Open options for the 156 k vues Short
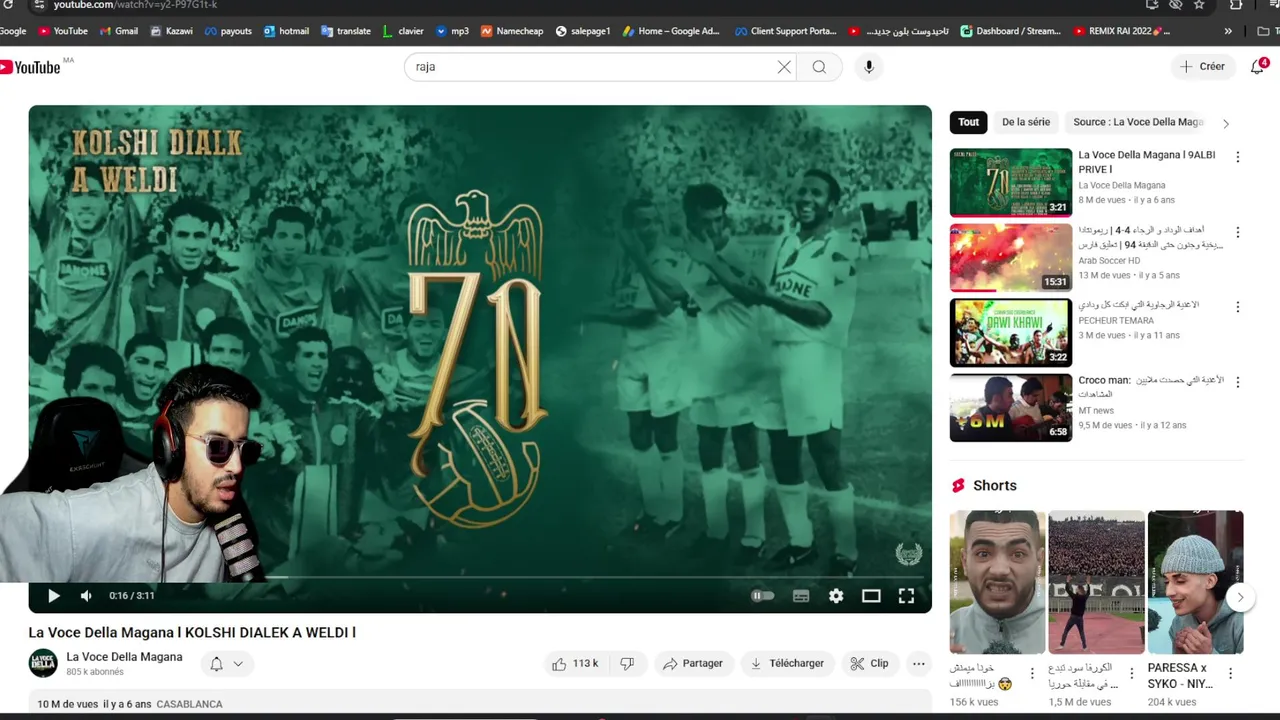This screenshot has height=720, width=1280. [x=1032, y=673]
